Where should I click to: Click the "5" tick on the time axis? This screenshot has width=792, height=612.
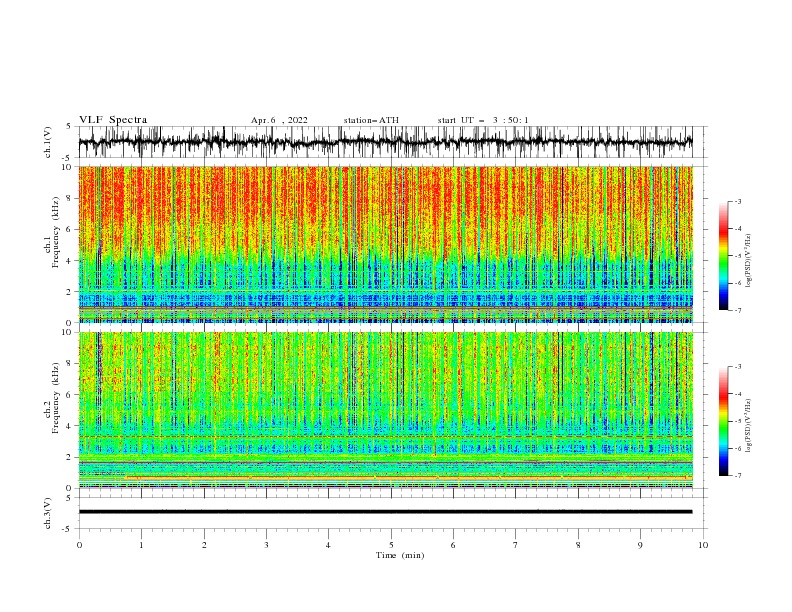pos(391,545)
